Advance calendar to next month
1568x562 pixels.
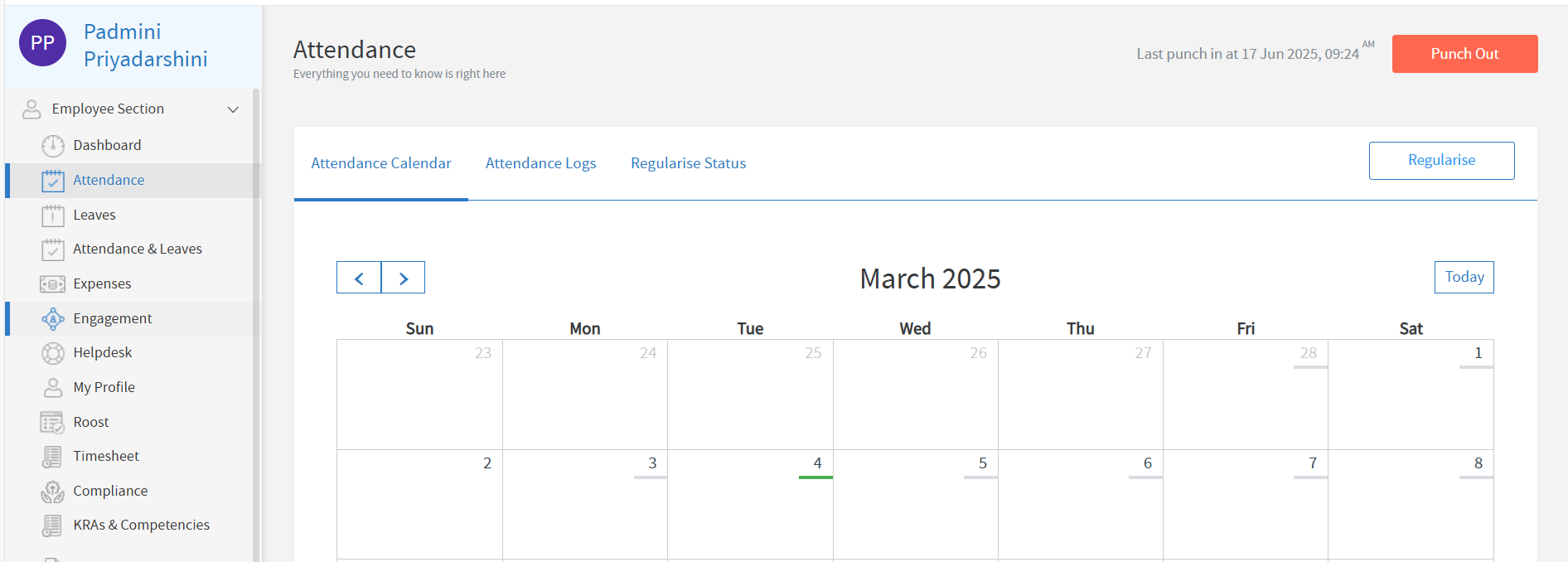click(404, 278)
